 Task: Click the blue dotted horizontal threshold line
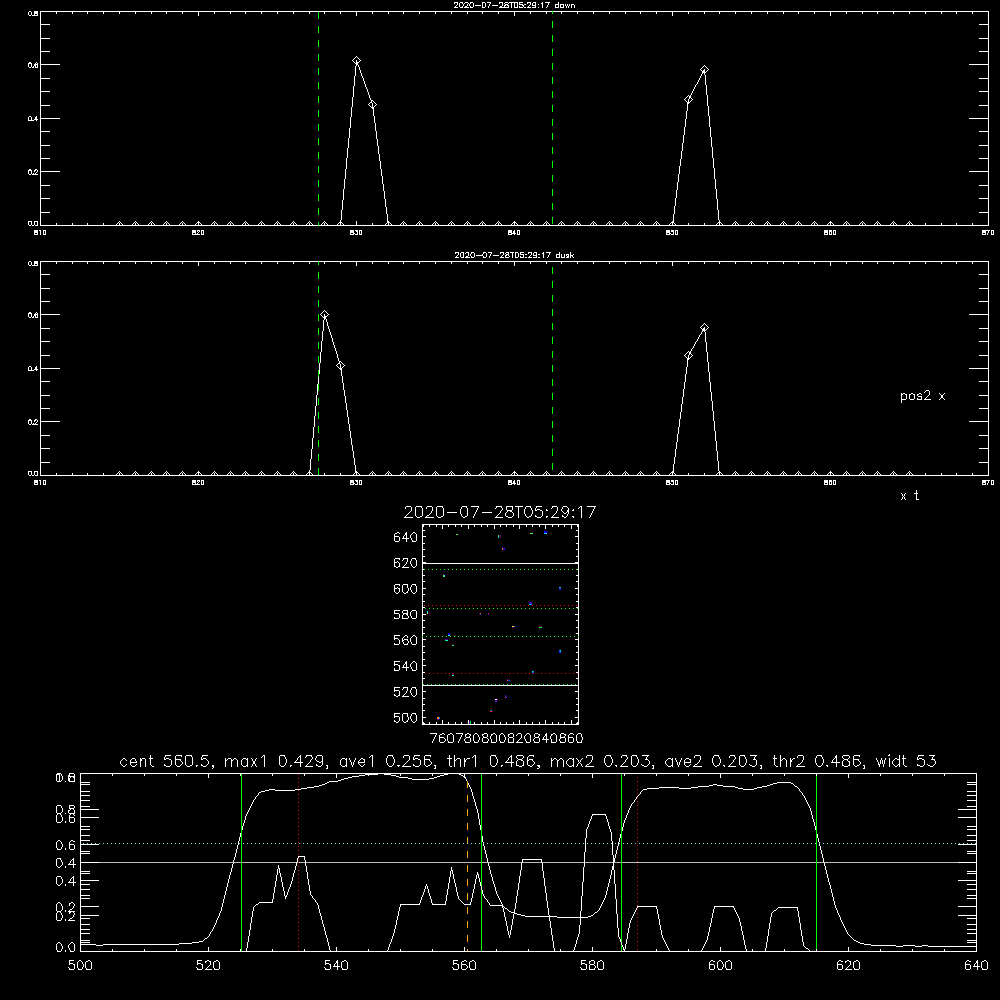pos(528,844)
